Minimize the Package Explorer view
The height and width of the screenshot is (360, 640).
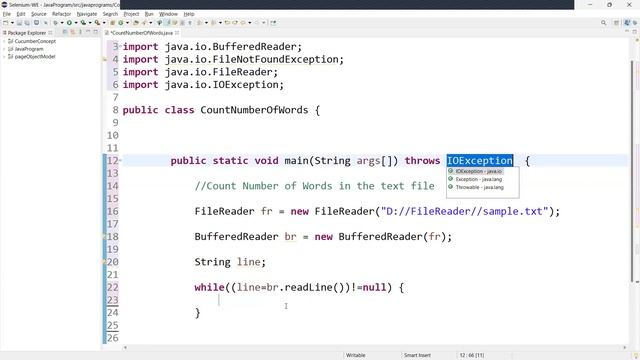(x=88, y=32)
